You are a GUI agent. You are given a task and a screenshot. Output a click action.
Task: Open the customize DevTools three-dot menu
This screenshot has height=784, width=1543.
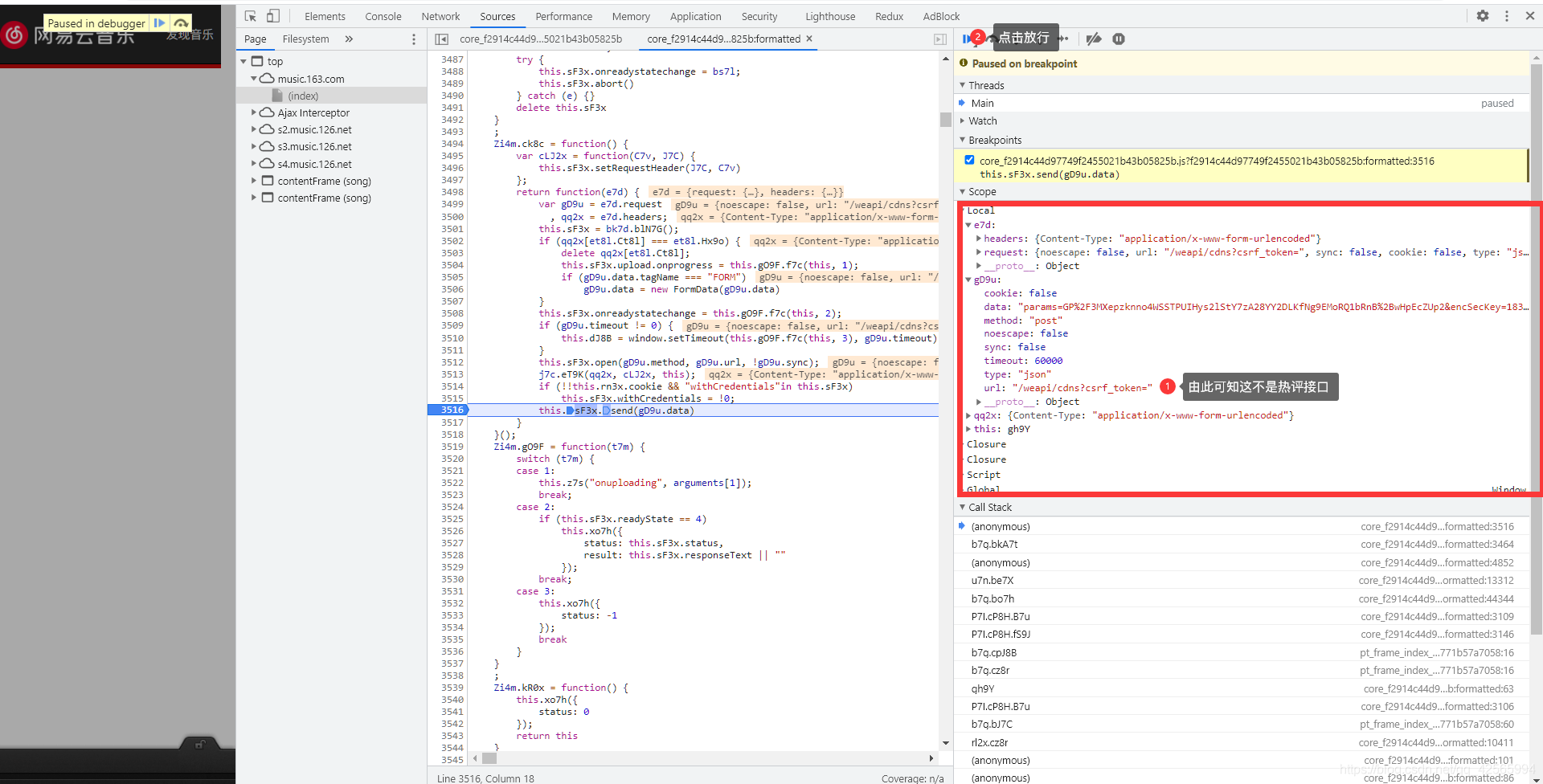click(x=1507, y=16)
